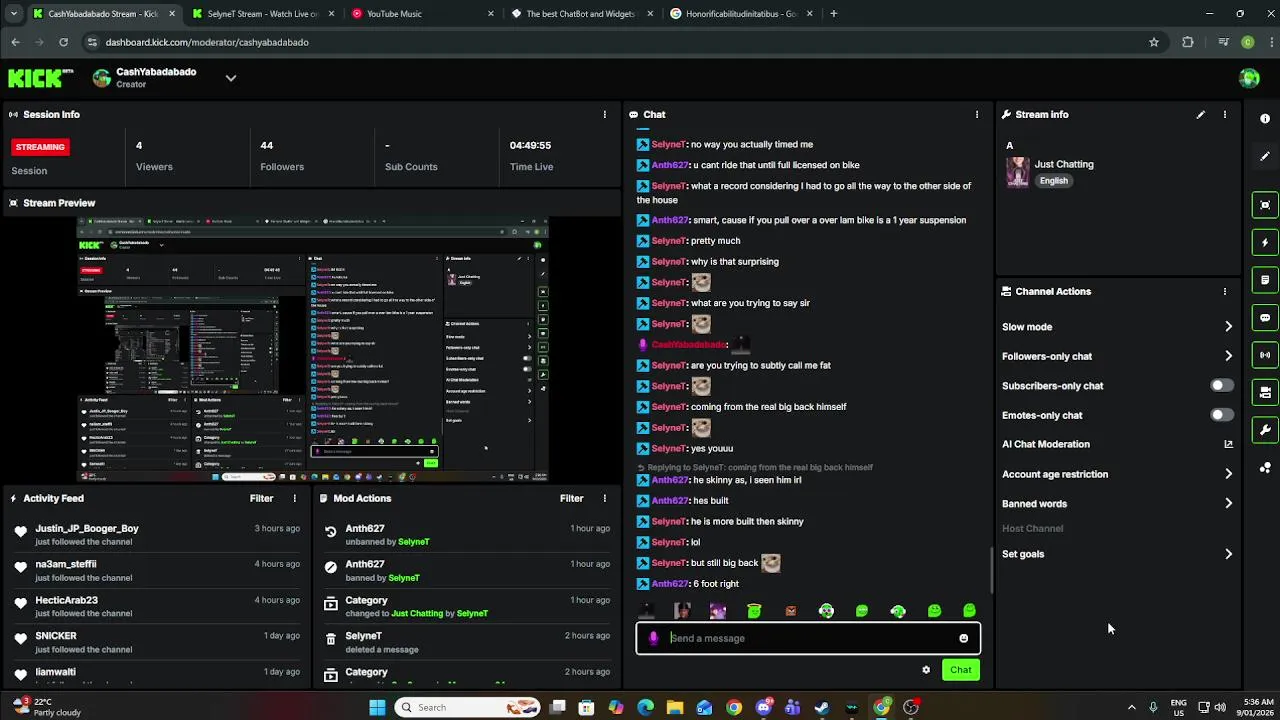
Task: Click the note page icon in right sidebar
Action: 1265,280
